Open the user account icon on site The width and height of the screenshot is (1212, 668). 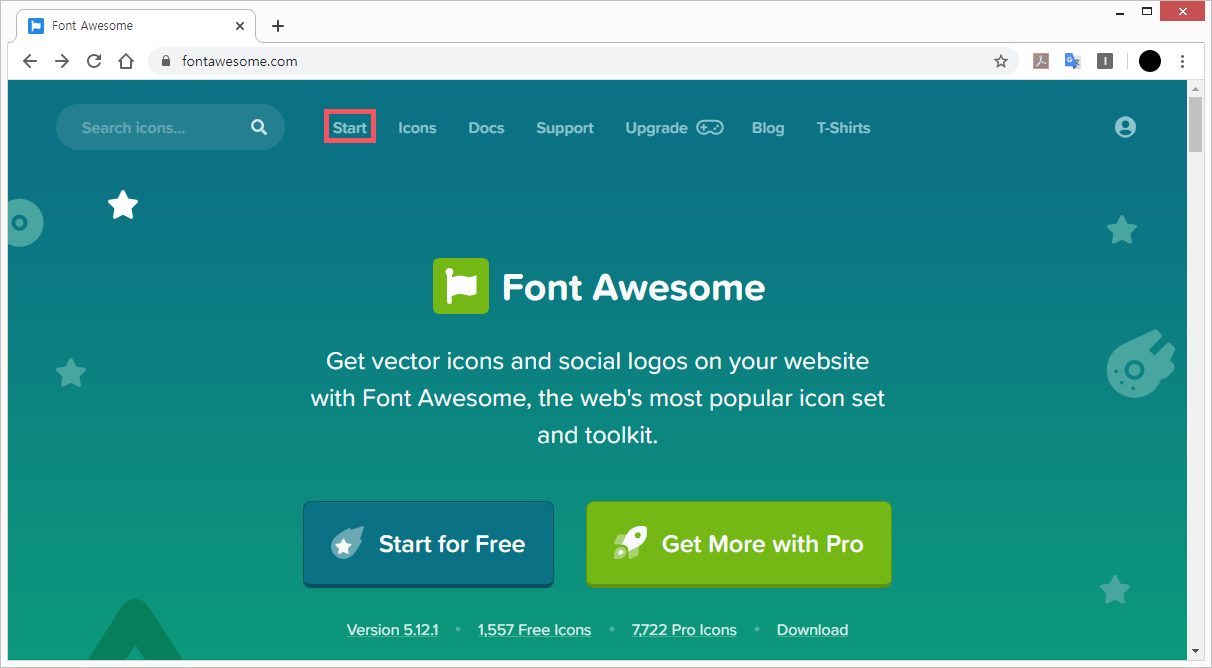coord(1126,127)
